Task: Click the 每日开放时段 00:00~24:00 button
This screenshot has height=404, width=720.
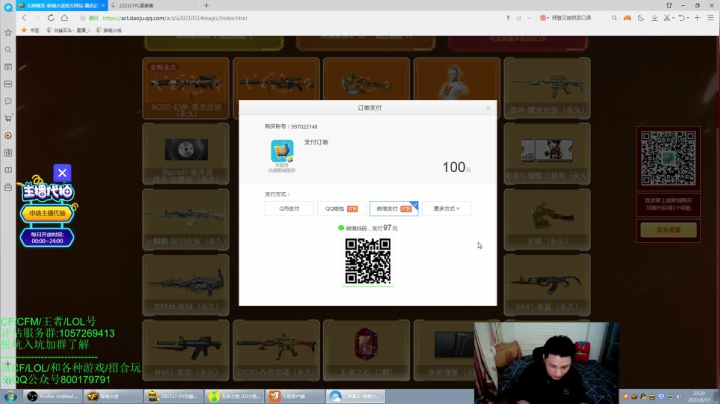Action: pyautogui.click(x=47, y=237)
